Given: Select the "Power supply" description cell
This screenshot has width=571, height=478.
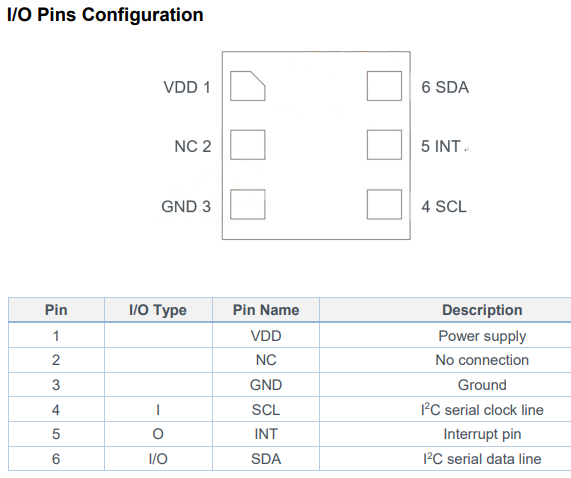Looking at the screenshot, I should [x=482, y=336].
